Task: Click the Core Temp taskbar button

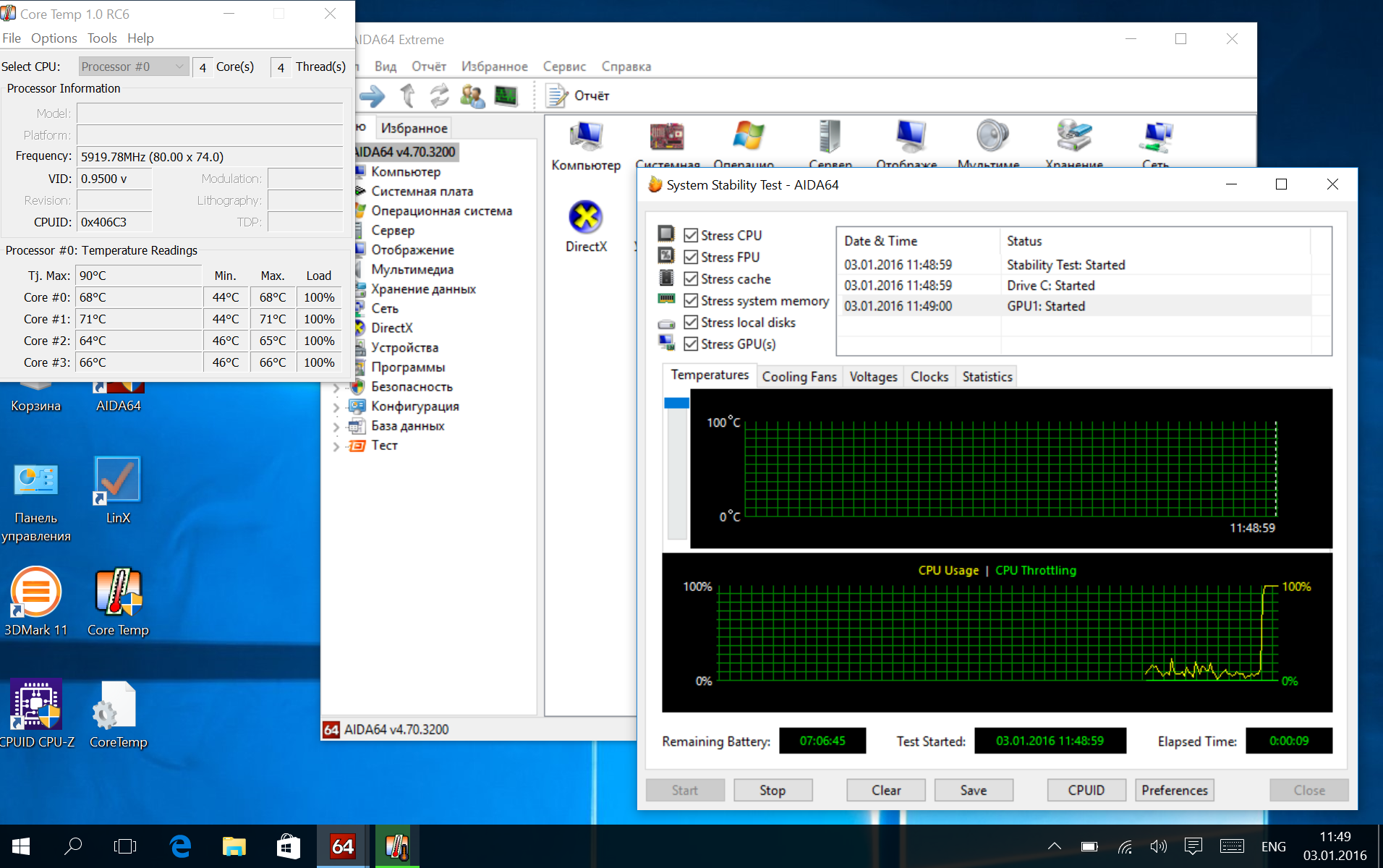Action: click(x=397, y=846)
